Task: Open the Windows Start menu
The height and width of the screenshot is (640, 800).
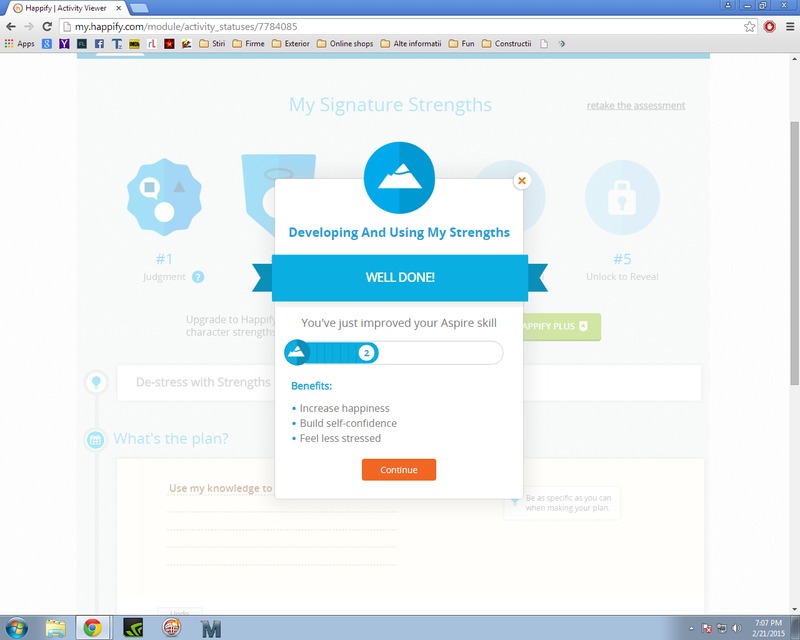Action: click(17, 628)
